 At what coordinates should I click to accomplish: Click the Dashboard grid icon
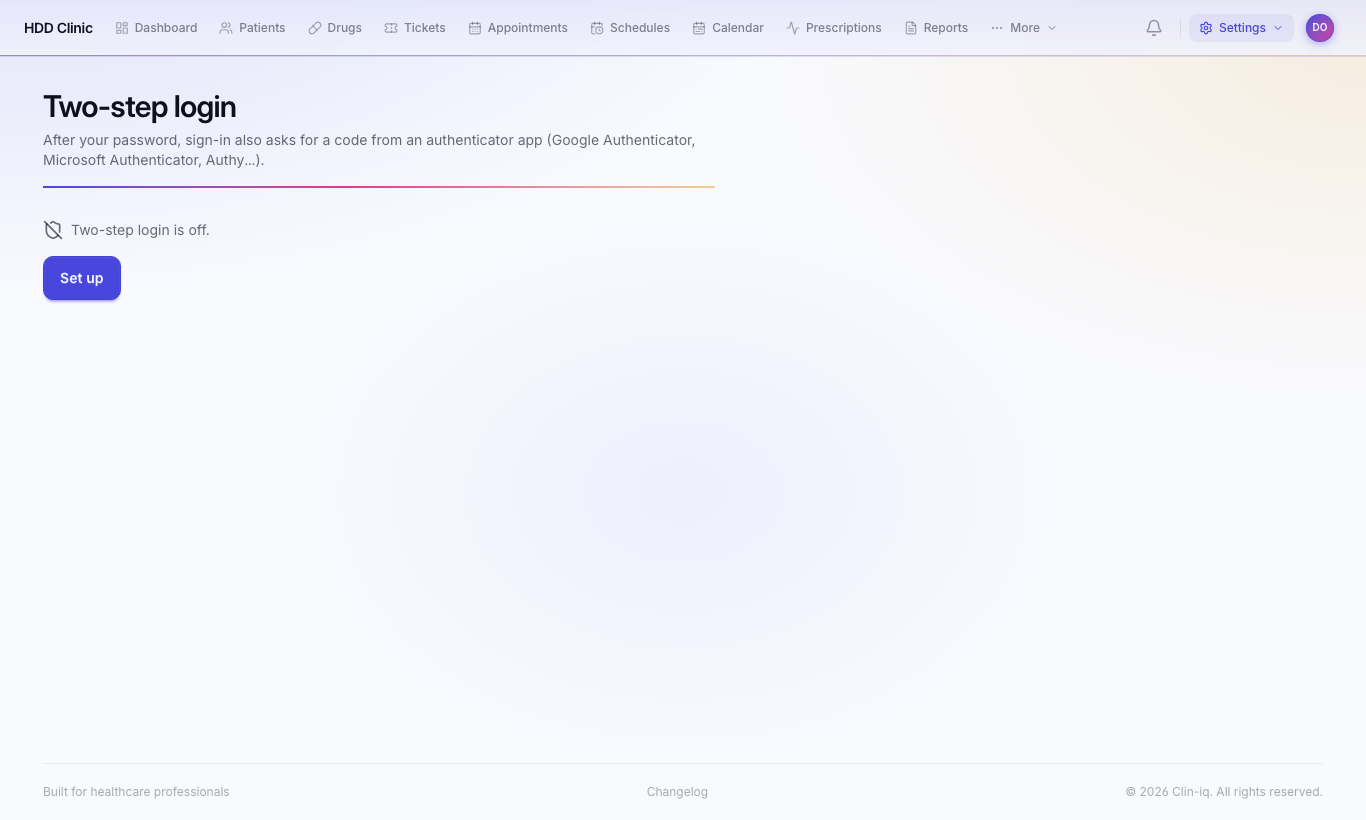coord(122,28)
